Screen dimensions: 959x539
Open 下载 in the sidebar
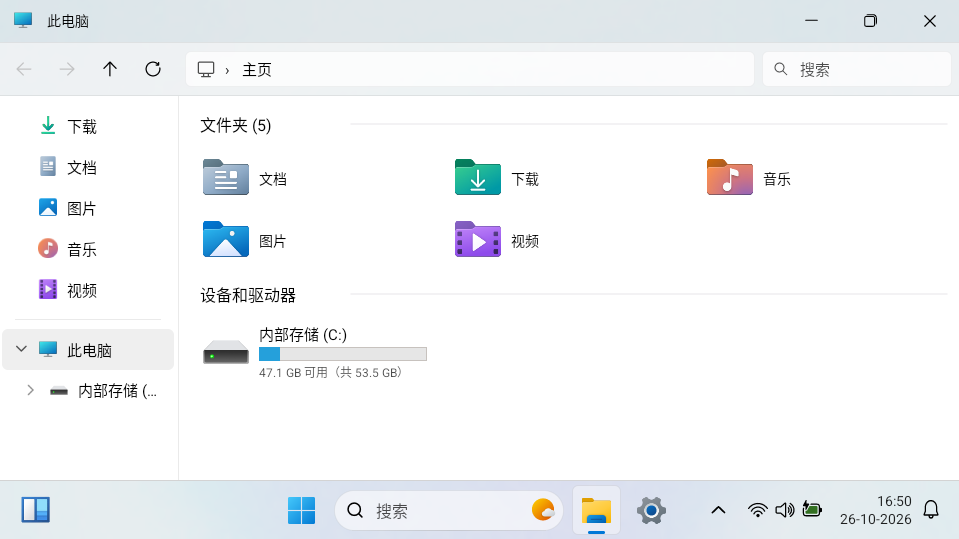pos(82,127)
